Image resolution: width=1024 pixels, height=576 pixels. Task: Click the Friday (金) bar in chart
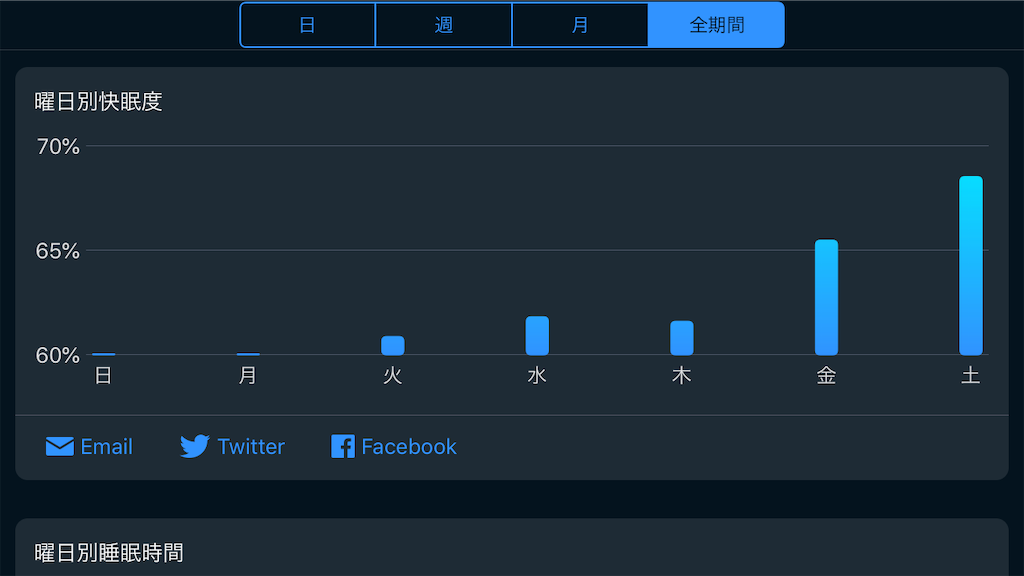click(x=826, y=297)
